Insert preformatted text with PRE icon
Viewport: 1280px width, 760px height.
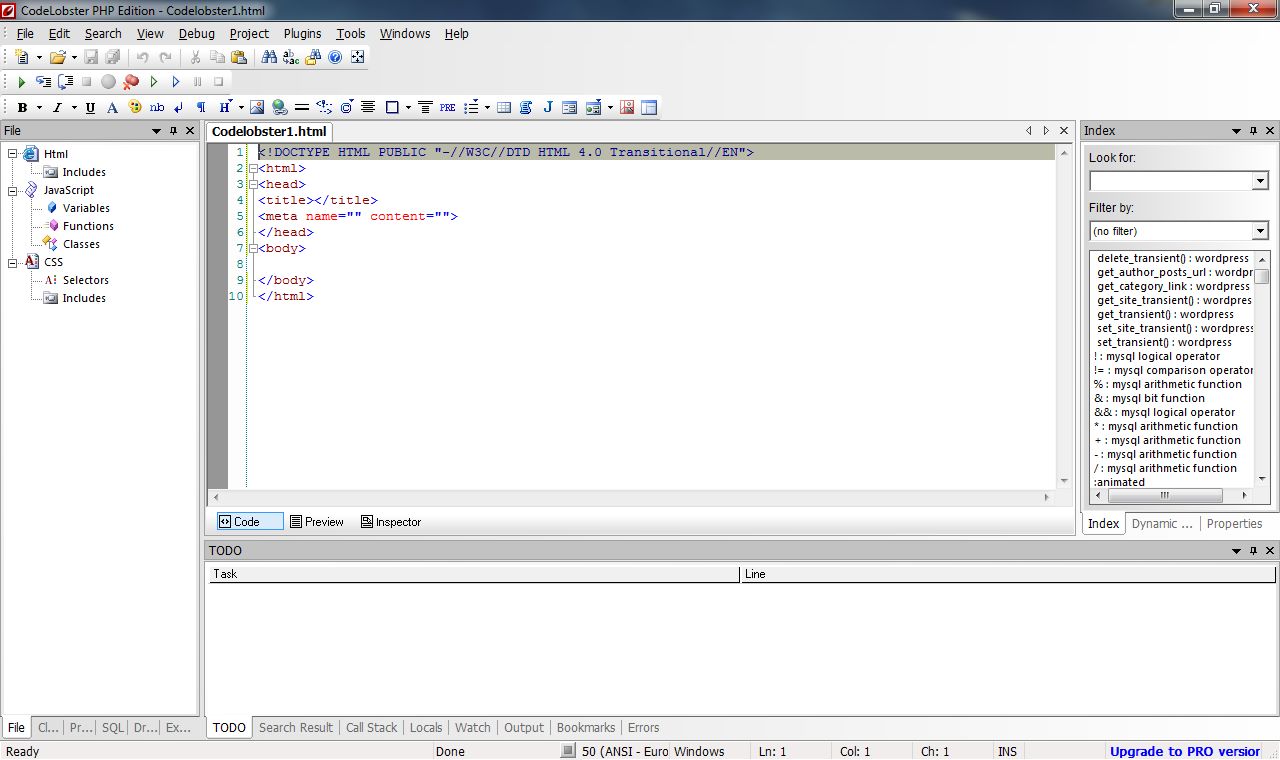pos(447,107)
